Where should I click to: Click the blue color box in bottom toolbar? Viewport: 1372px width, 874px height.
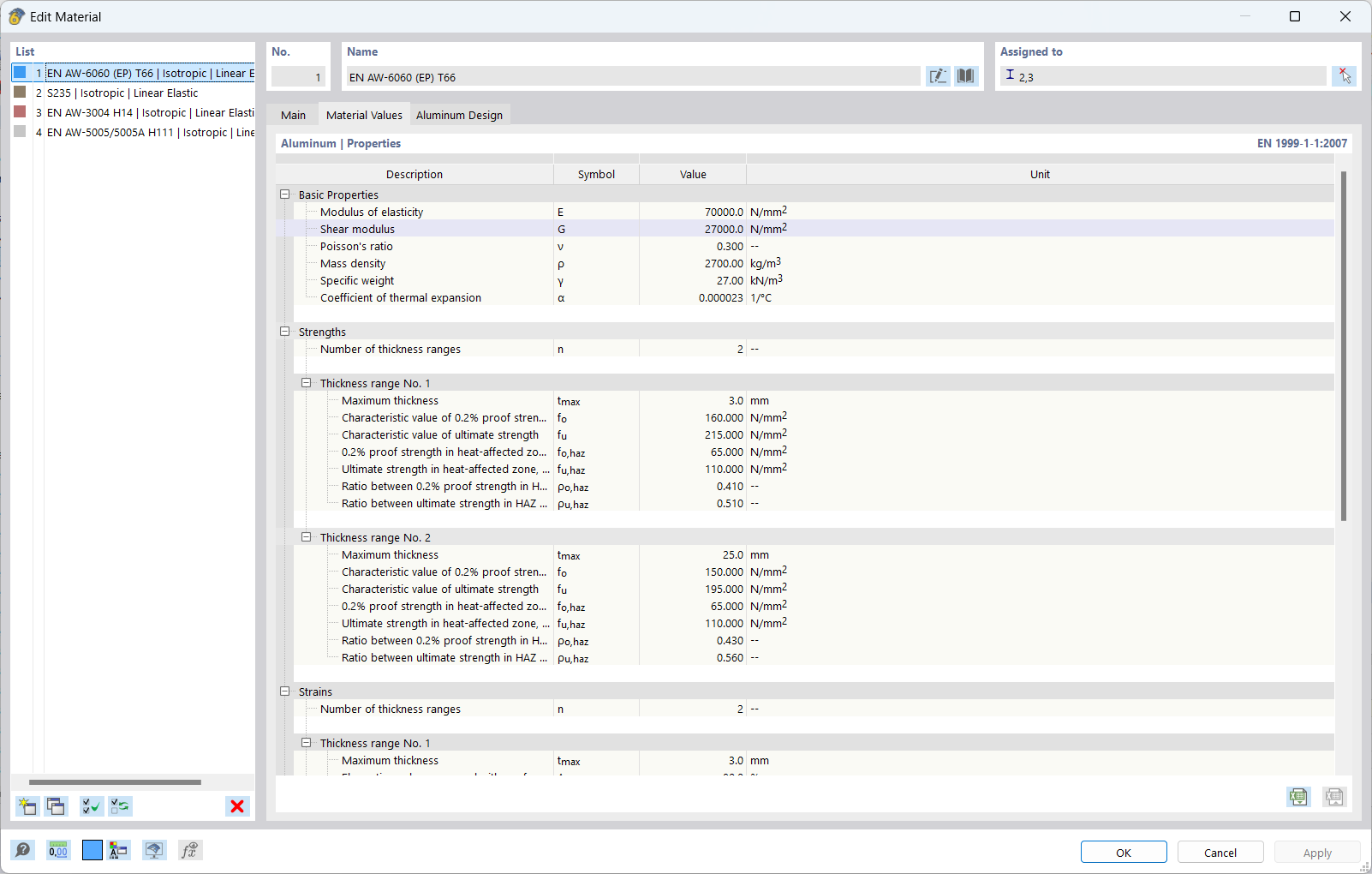[92, 850]
